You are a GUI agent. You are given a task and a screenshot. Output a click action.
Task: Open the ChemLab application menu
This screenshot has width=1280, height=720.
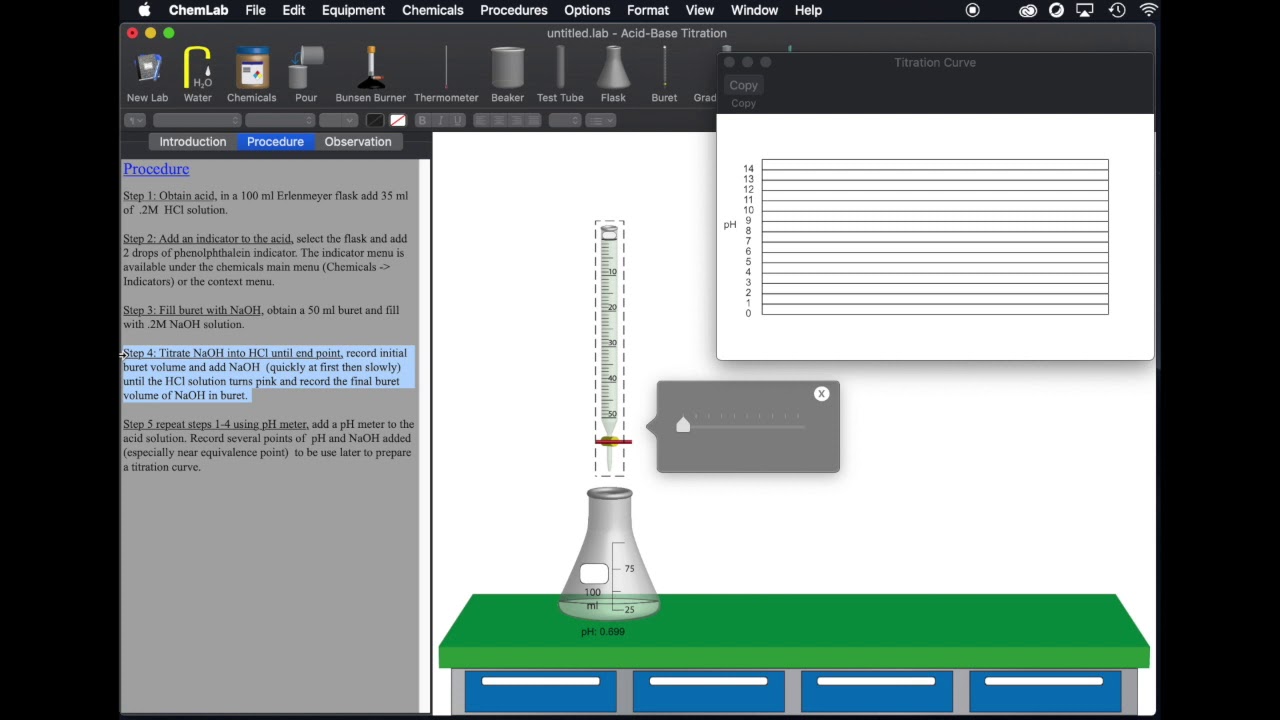[198, 10]
